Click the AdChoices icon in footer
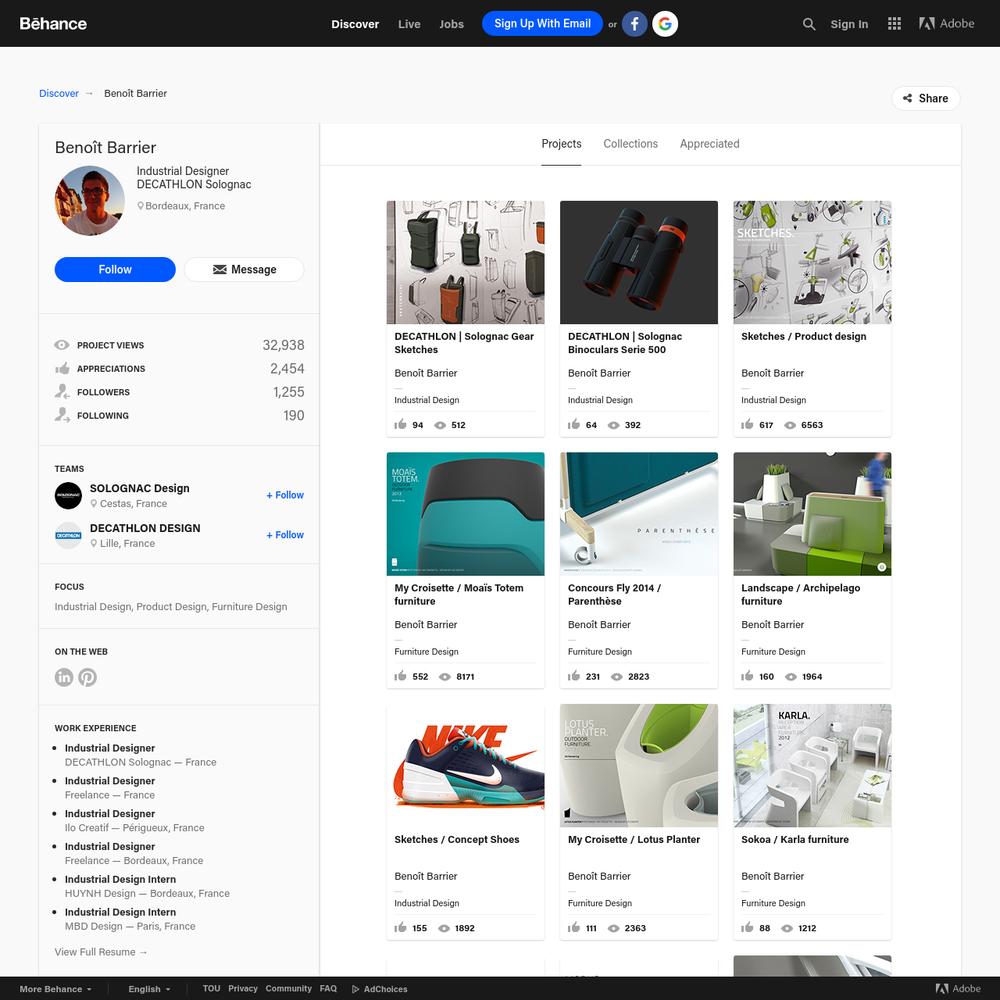The image size is (1000, 1000). [x=356, y=989]
